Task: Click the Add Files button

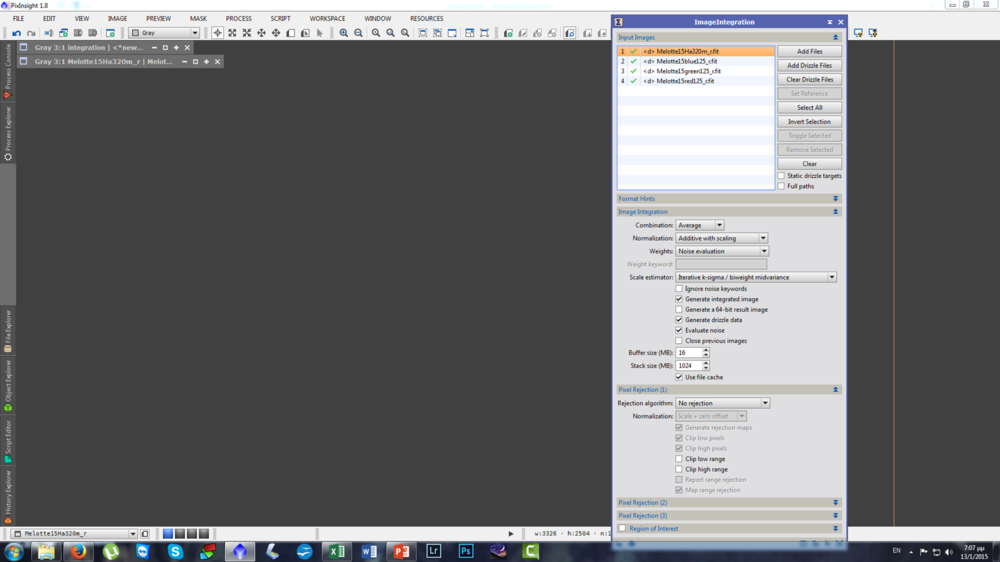Action: (x=809, y=51)
